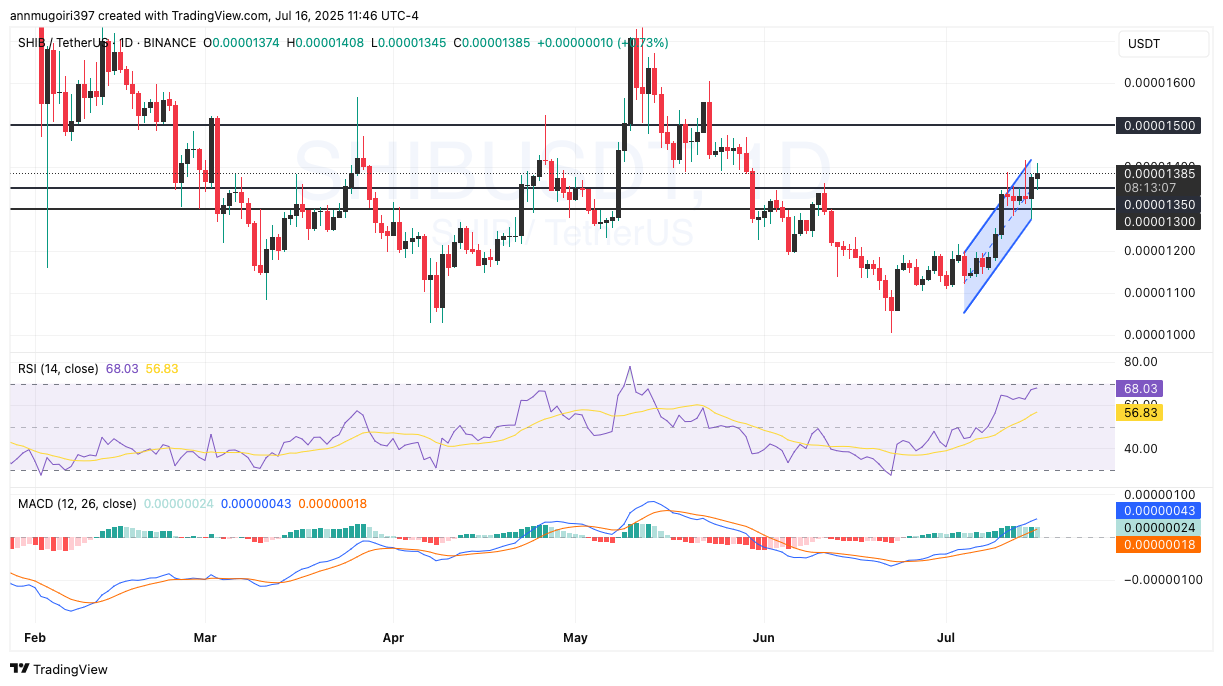Screen dimensions: 1223x686
Task: Click the 0.00001600 price scale label
Action: pyautogui.click(x=1159, y=82)
